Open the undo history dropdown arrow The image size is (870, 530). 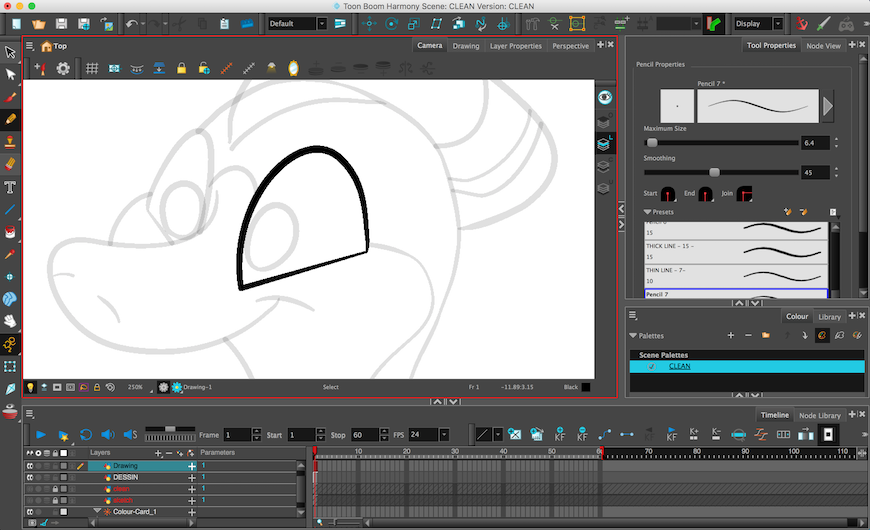[x=143, y=24]
